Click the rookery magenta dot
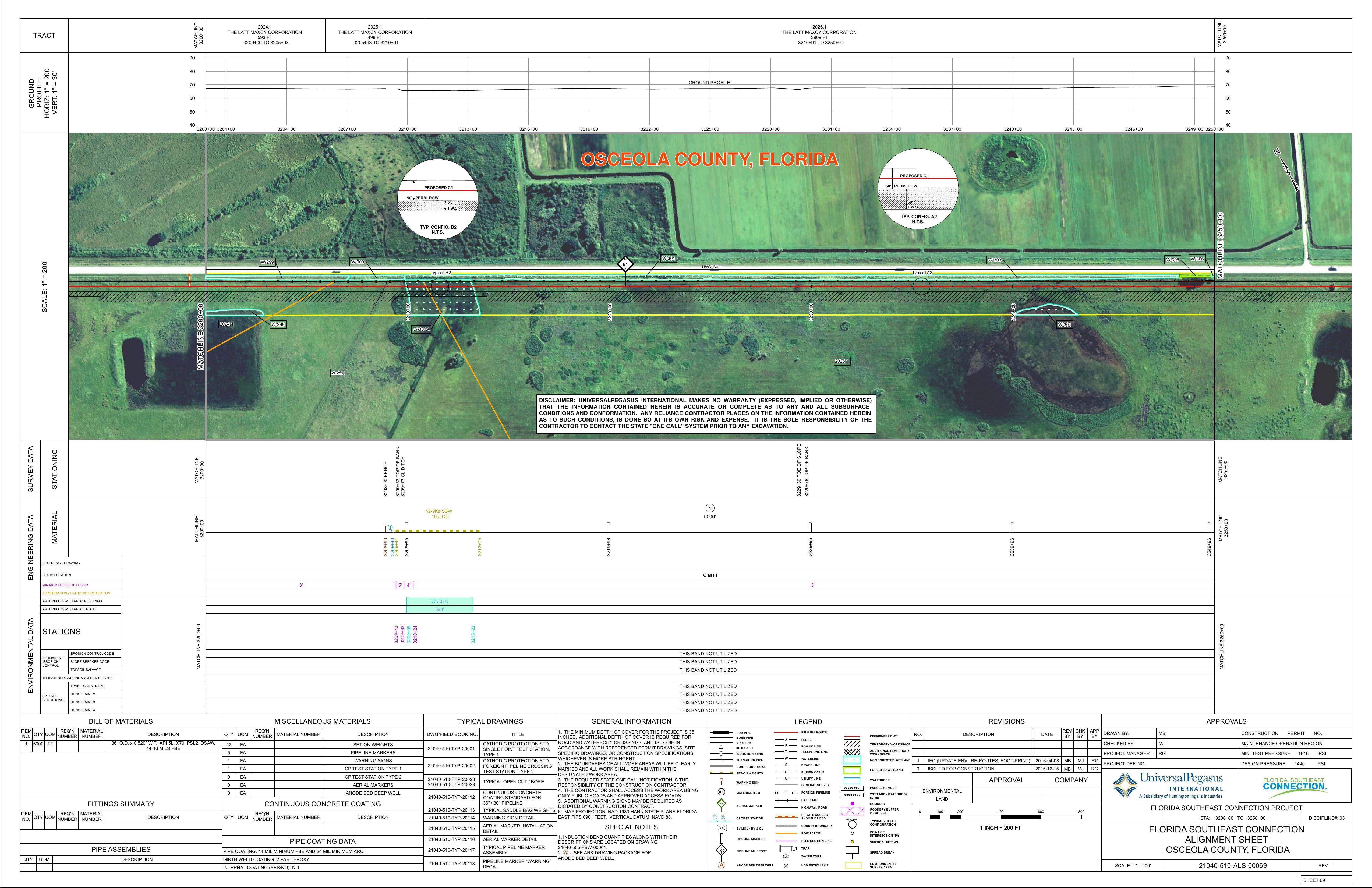 [x=852, y=803]
